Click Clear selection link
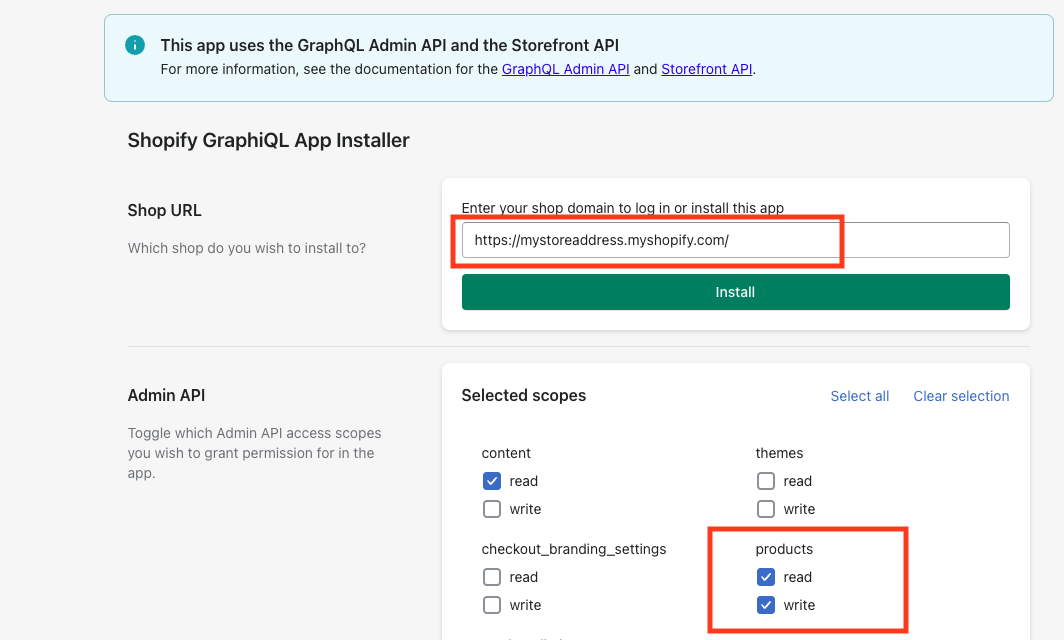This screenshot has width=1064, height=640. (961, 396)
